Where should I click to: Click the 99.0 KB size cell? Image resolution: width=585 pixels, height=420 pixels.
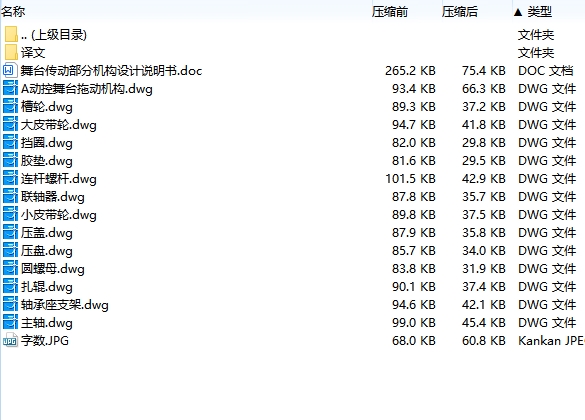tap(414, 323)
